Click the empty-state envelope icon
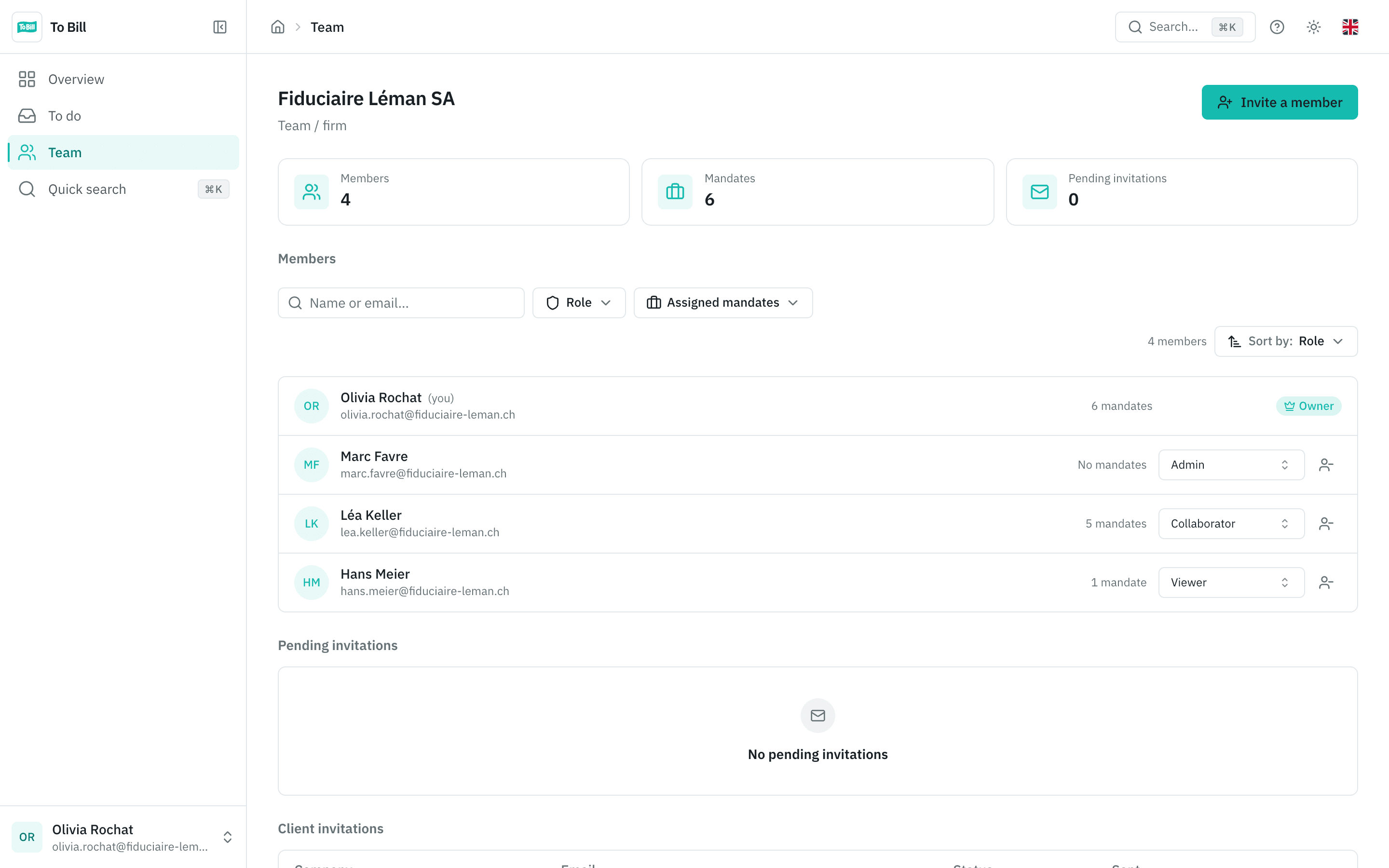 point(818,715)
